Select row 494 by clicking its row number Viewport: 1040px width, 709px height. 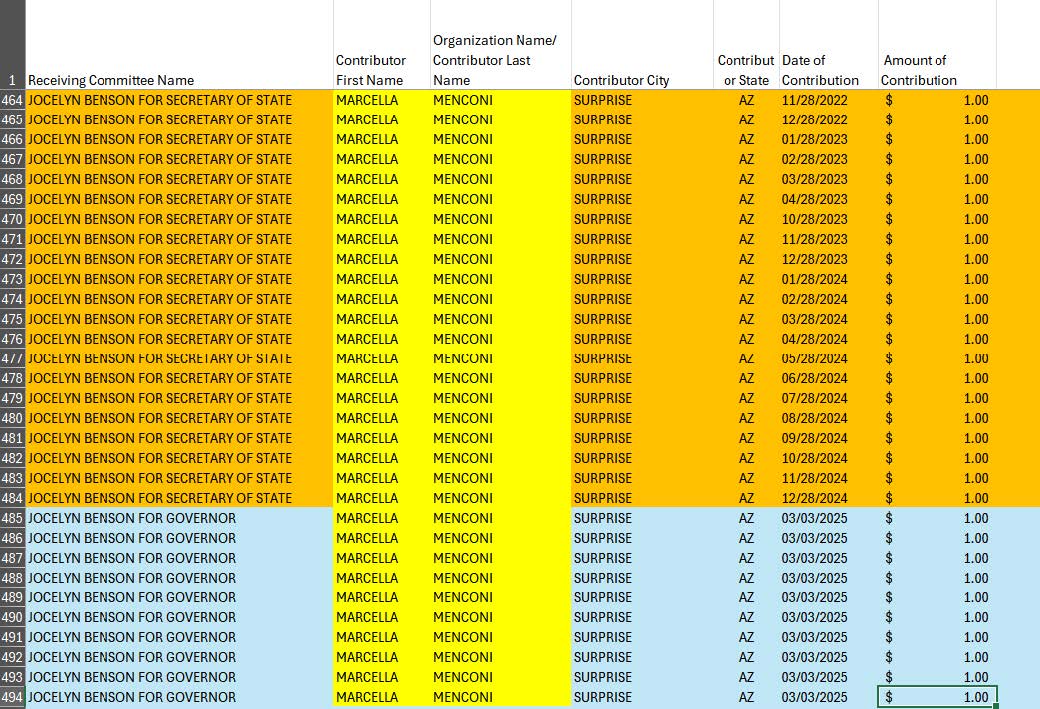pos(12,697)
